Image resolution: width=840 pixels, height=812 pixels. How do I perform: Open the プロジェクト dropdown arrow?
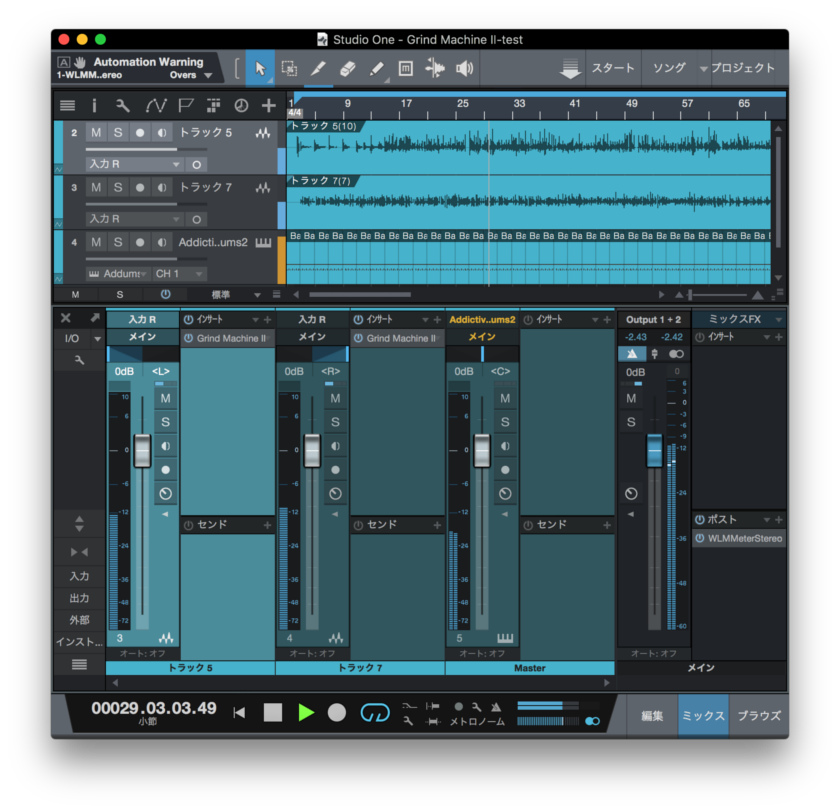(x=703, y=69)
